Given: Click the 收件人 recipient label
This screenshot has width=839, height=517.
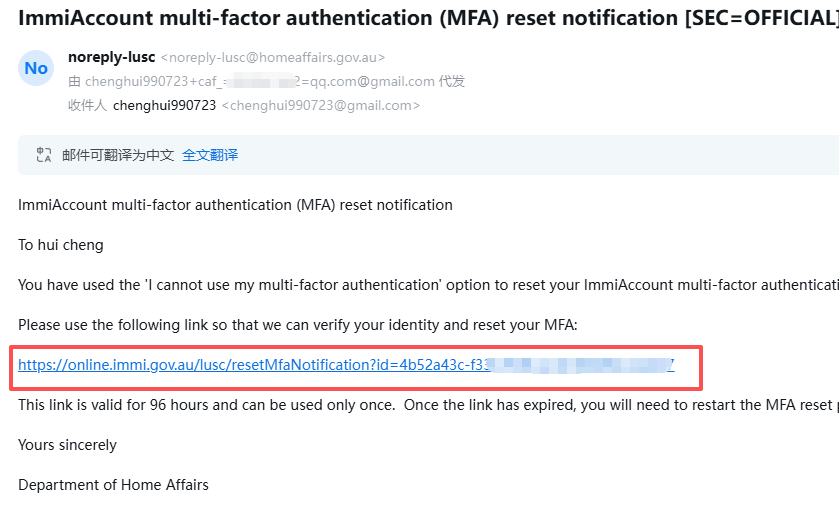Looking at the screenshot, I should coord(87,105).
